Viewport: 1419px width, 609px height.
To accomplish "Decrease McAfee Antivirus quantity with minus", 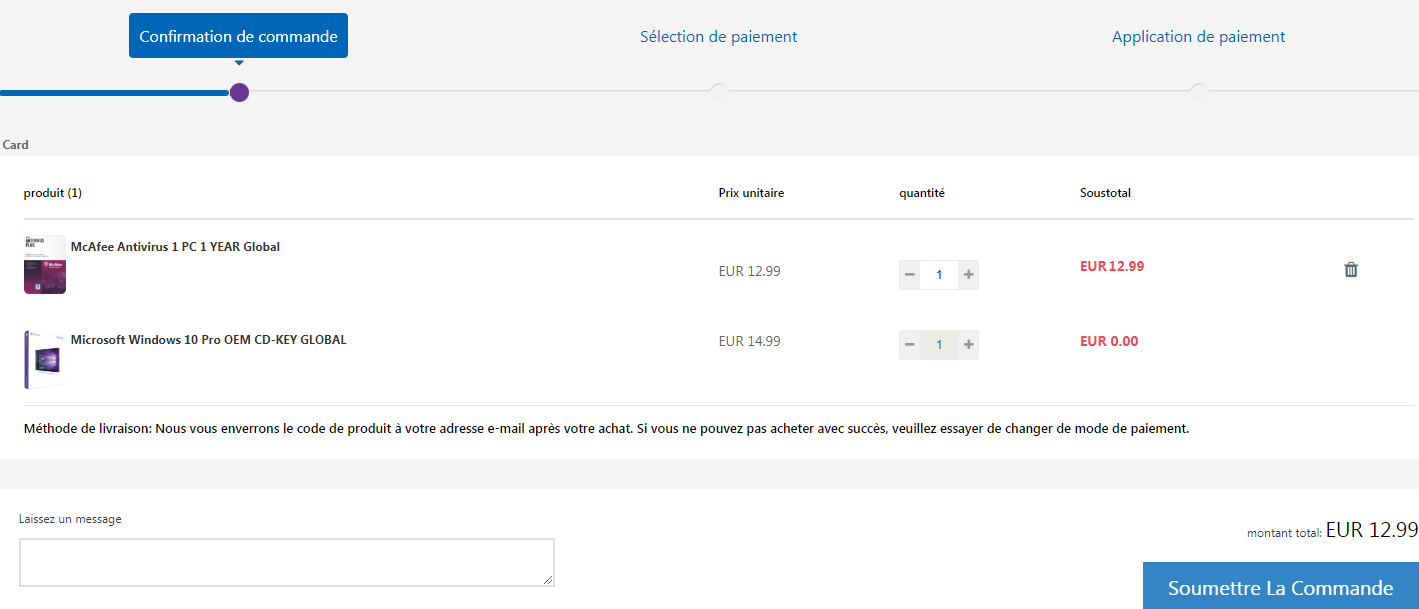I will pos(909,274).
